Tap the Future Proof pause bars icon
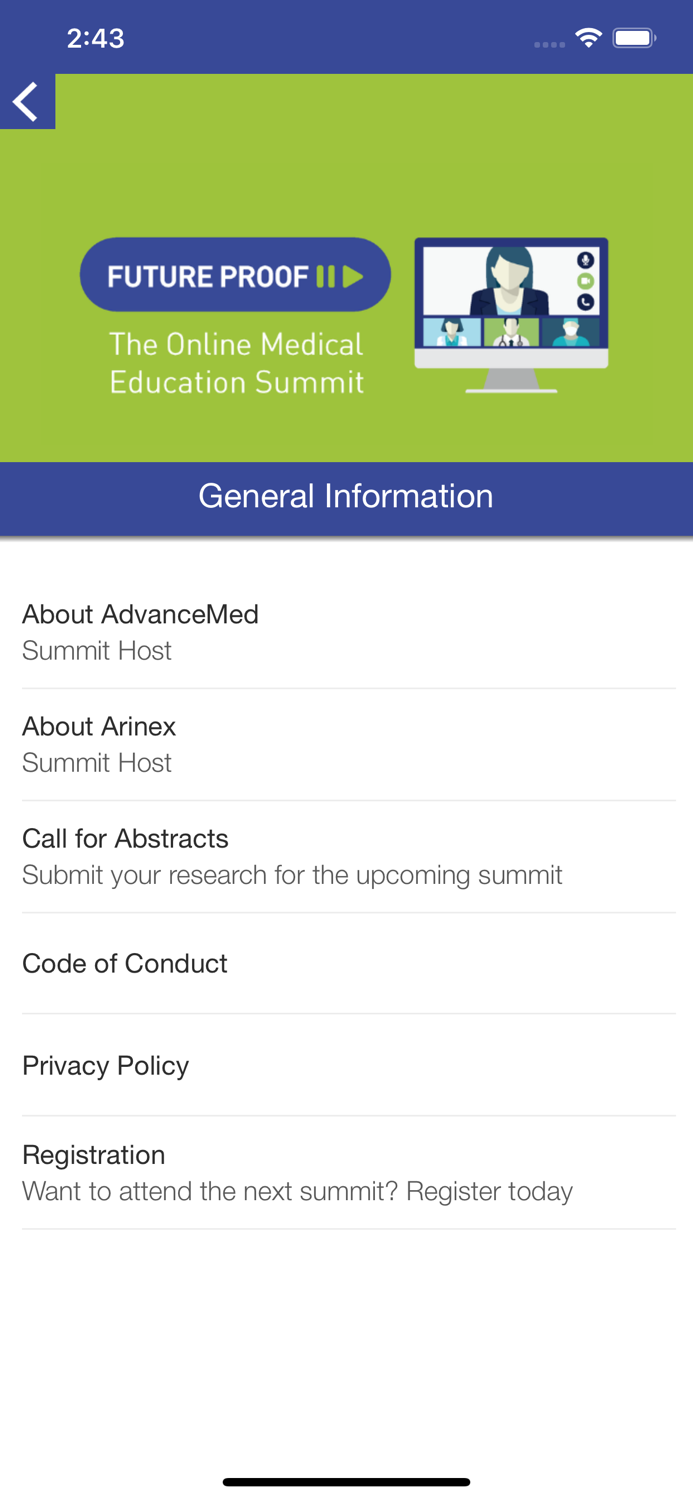Viewport: 693px width, 1500px height. pos(328,274)
